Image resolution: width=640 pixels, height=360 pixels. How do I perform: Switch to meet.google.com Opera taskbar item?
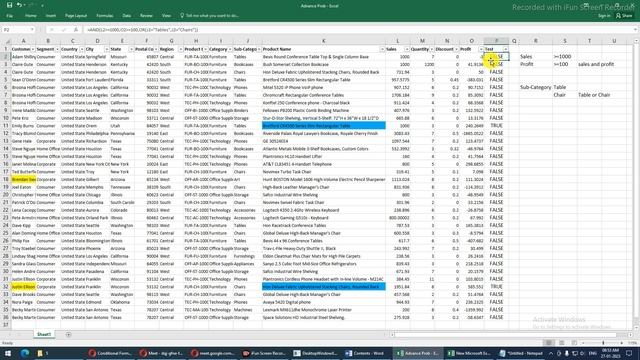pyautogui.click(x=213, y=353)
